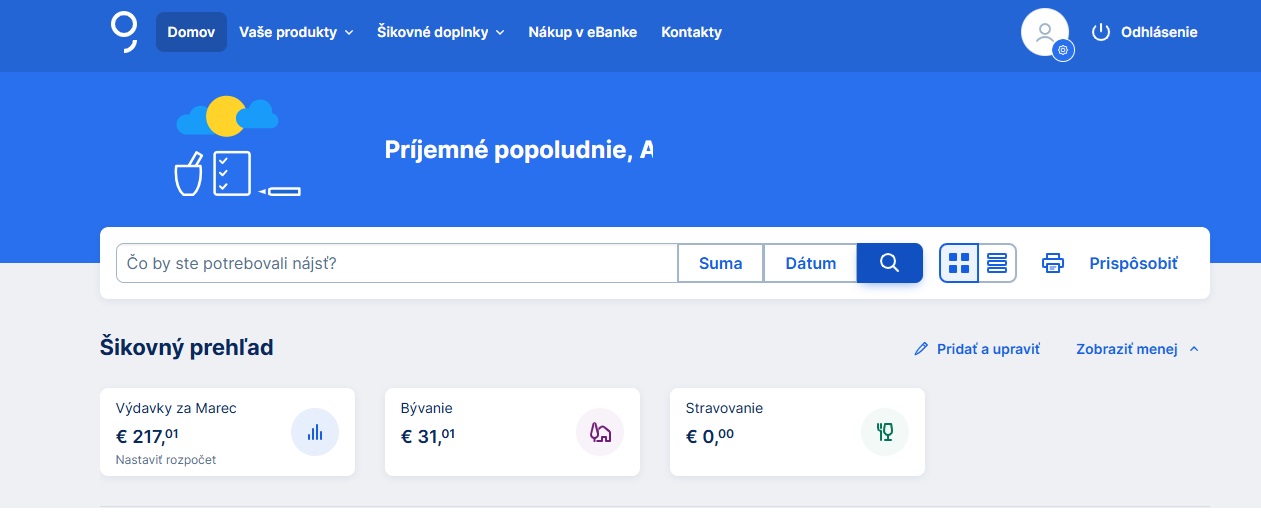Click the printer icon
Image resolution: width=1261 pixels, height=518 pixels.
[1053, 263]
